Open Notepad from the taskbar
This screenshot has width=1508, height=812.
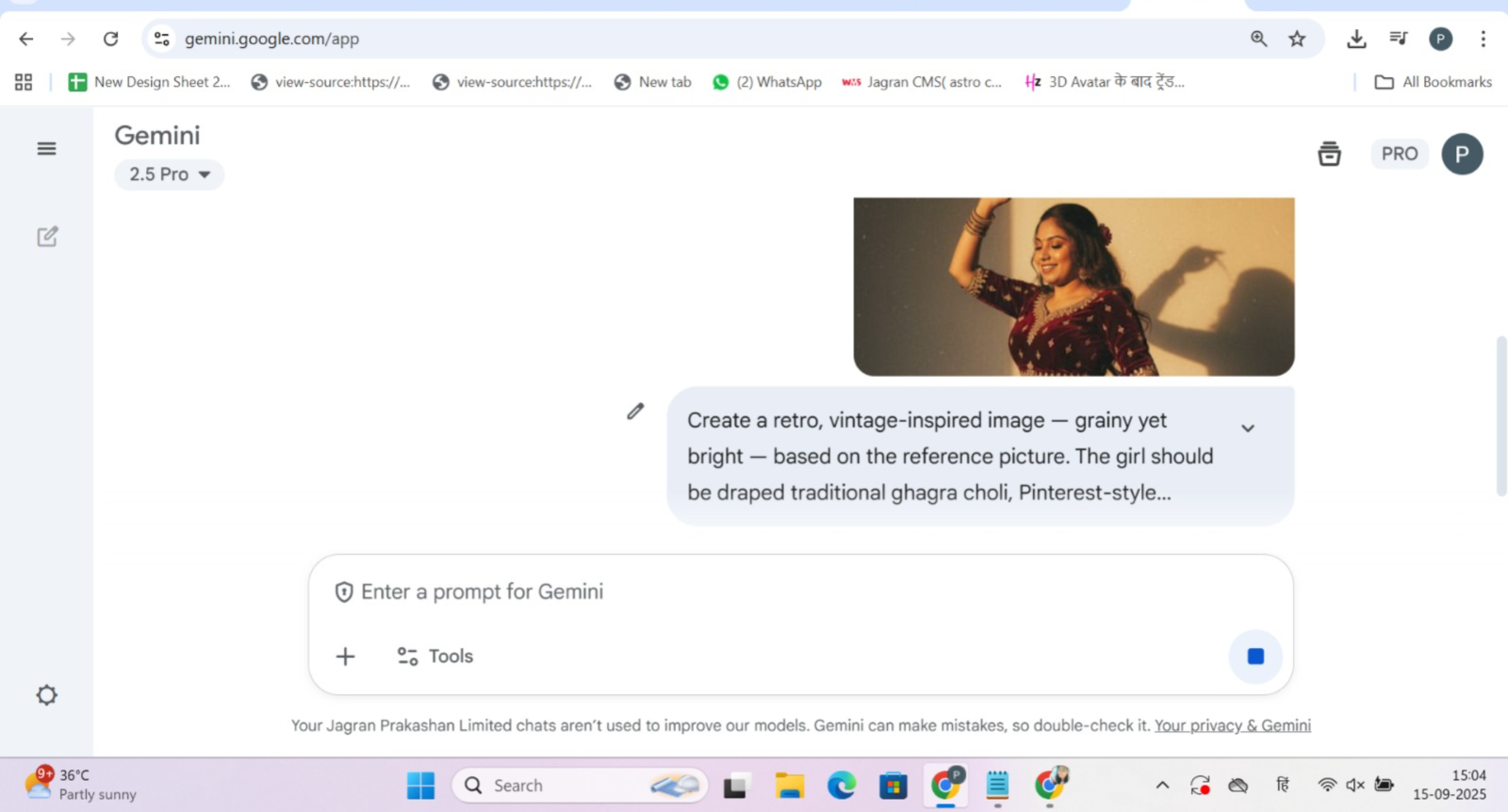pos(997,786)
